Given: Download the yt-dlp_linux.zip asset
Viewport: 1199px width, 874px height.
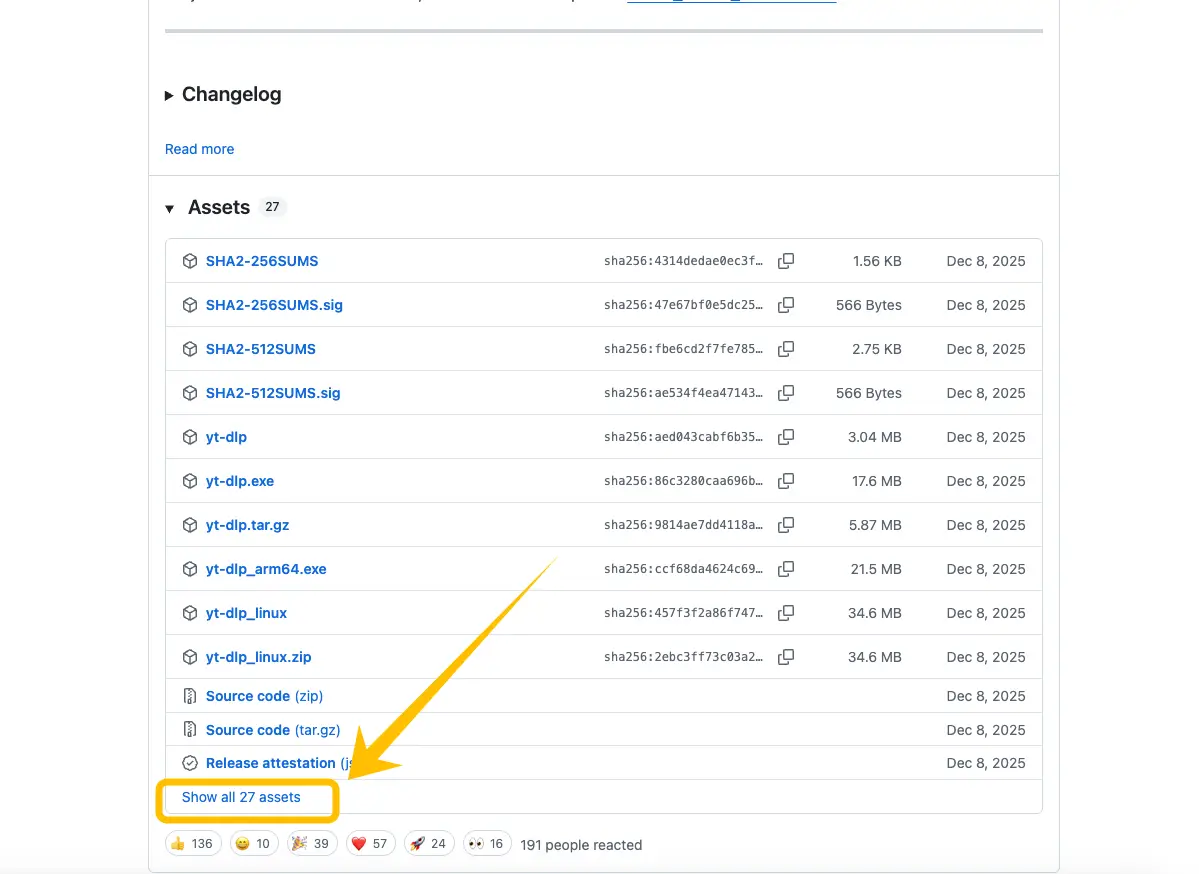Looking at the screenshot, I should tap(258, 657).
